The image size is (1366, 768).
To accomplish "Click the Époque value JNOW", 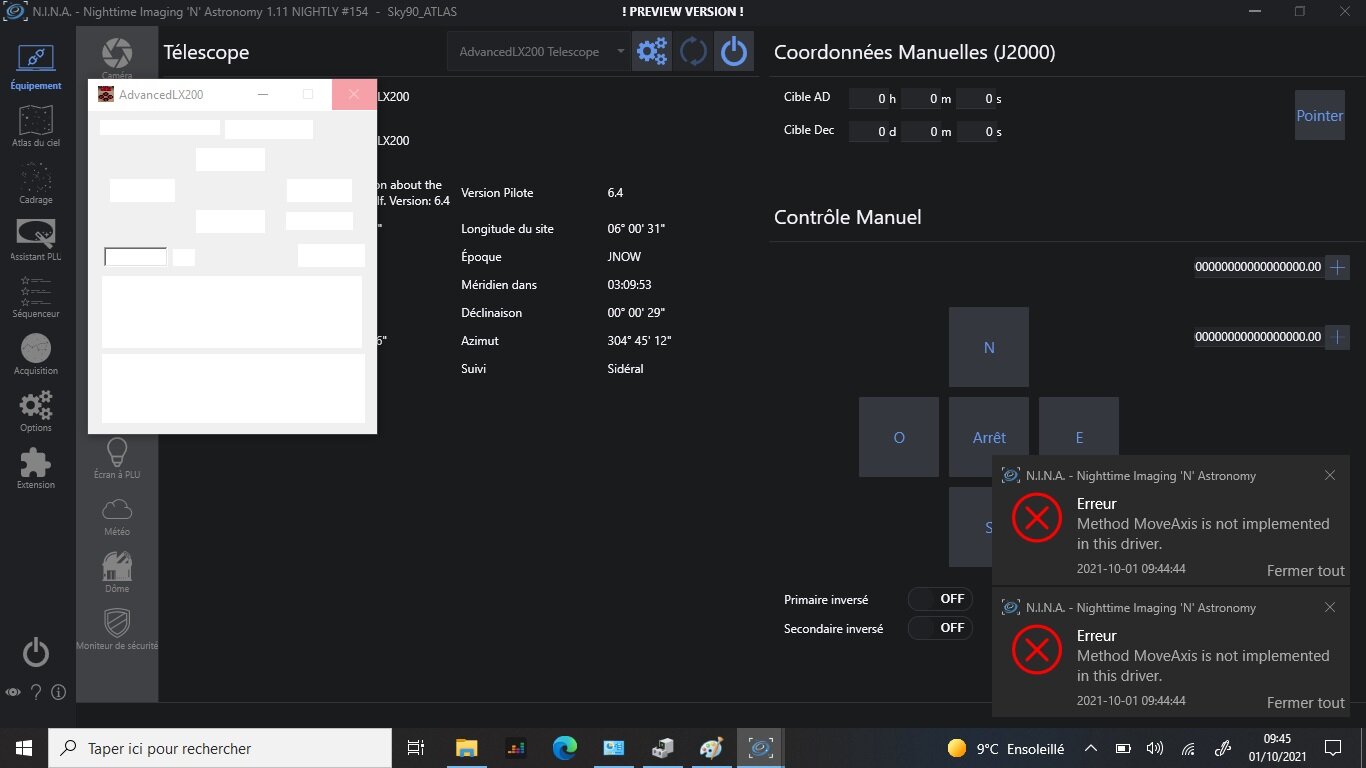I will pyautogui.click(x=625, y=257).
